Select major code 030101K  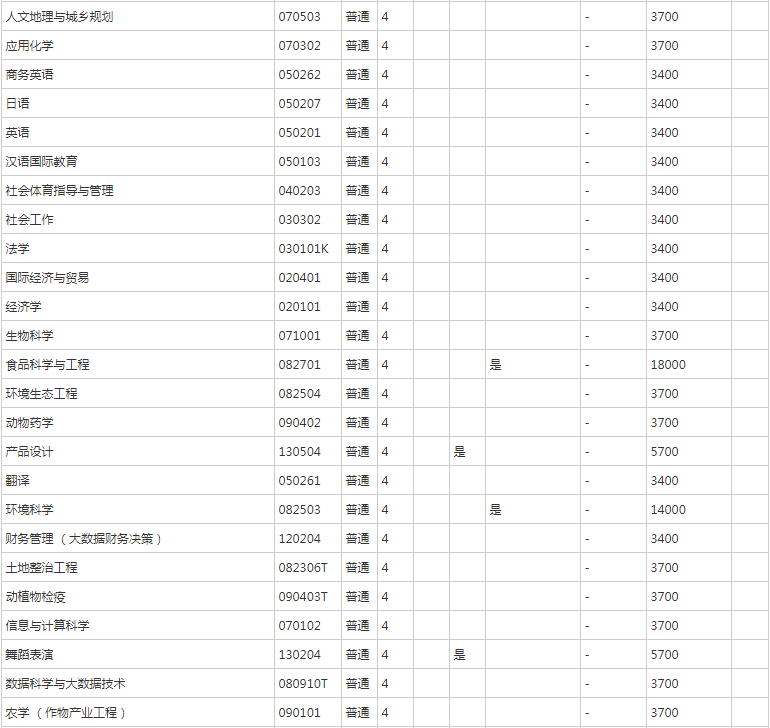[x=303, y=249]
